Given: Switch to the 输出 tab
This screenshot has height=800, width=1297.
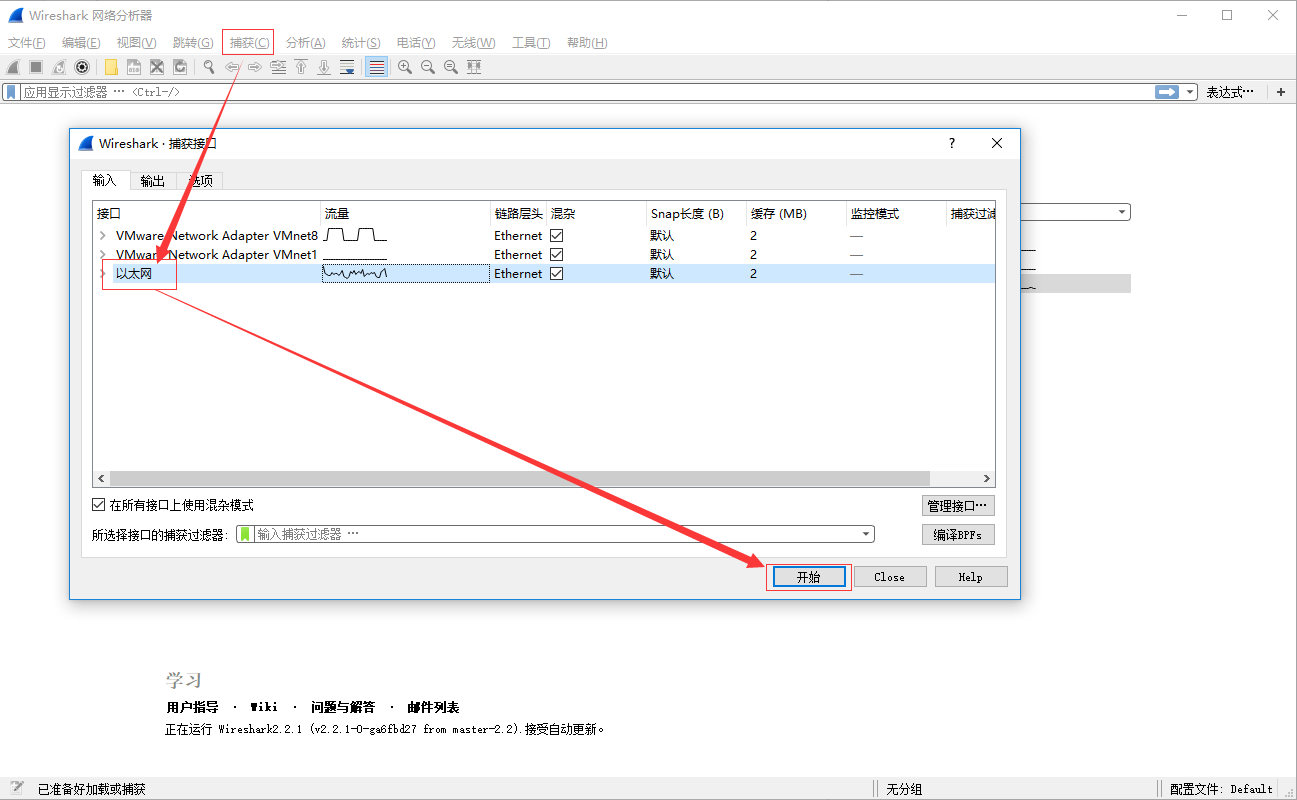Looking at the screenshot, I should pos(153,181).
